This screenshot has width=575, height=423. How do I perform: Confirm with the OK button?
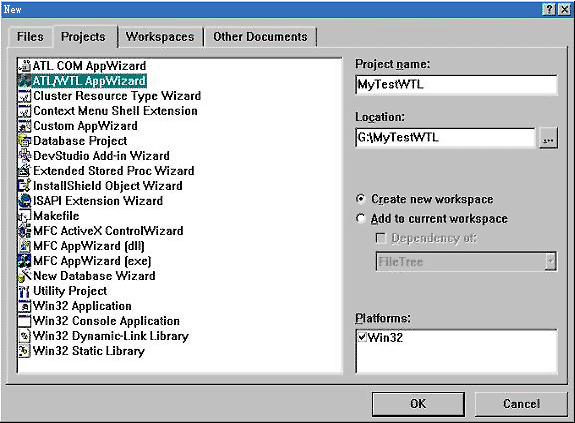pyautogui.click(x=418, y=404)
